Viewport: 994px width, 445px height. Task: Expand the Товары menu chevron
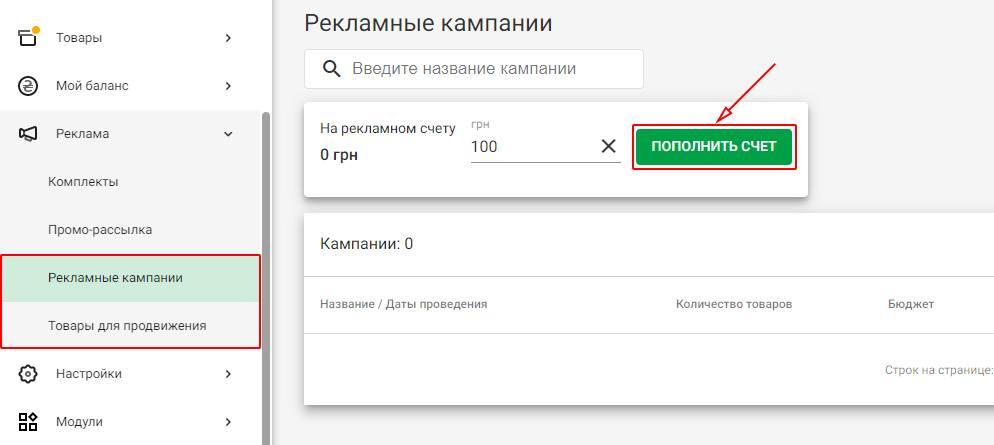coord(228,38)
